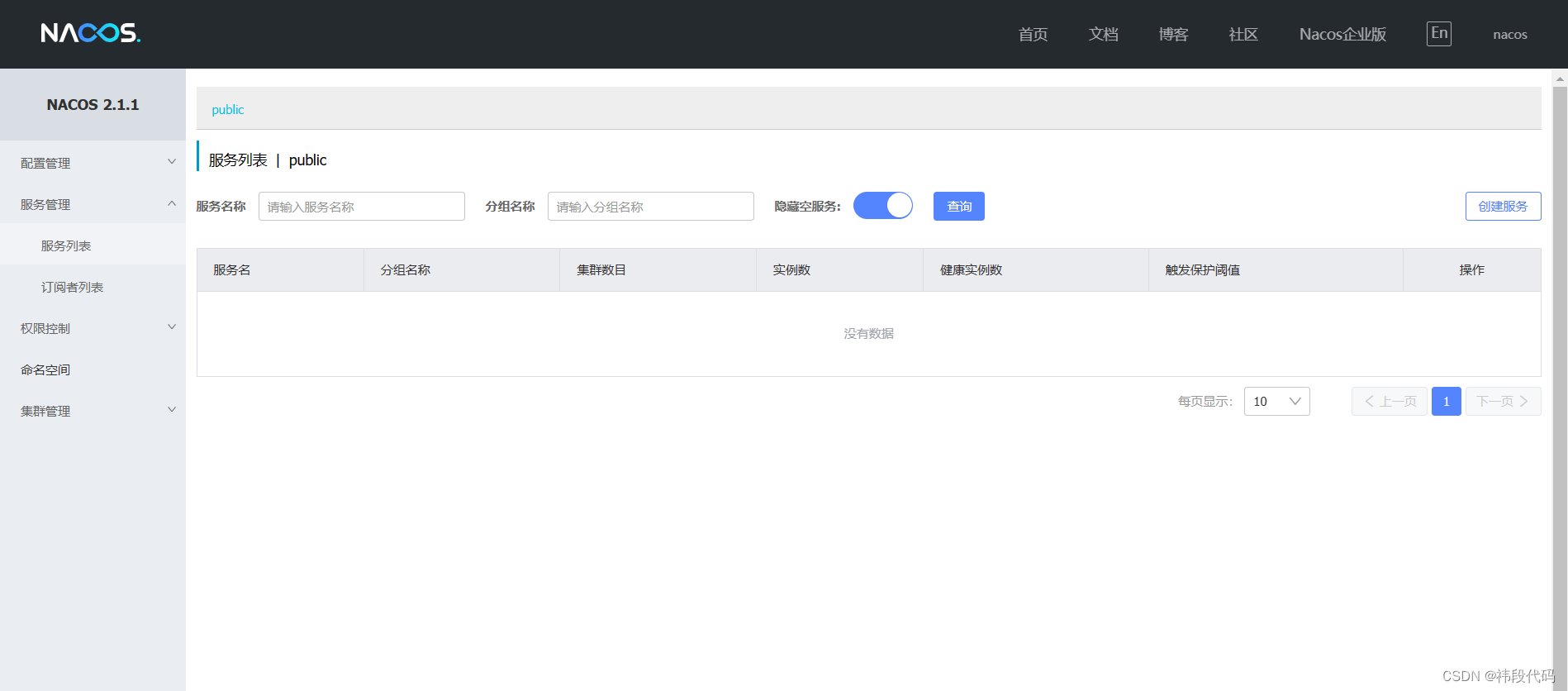Open 配置管理 in the sidebar
The height and width of the screenshot is (691, 1568).
93,163
